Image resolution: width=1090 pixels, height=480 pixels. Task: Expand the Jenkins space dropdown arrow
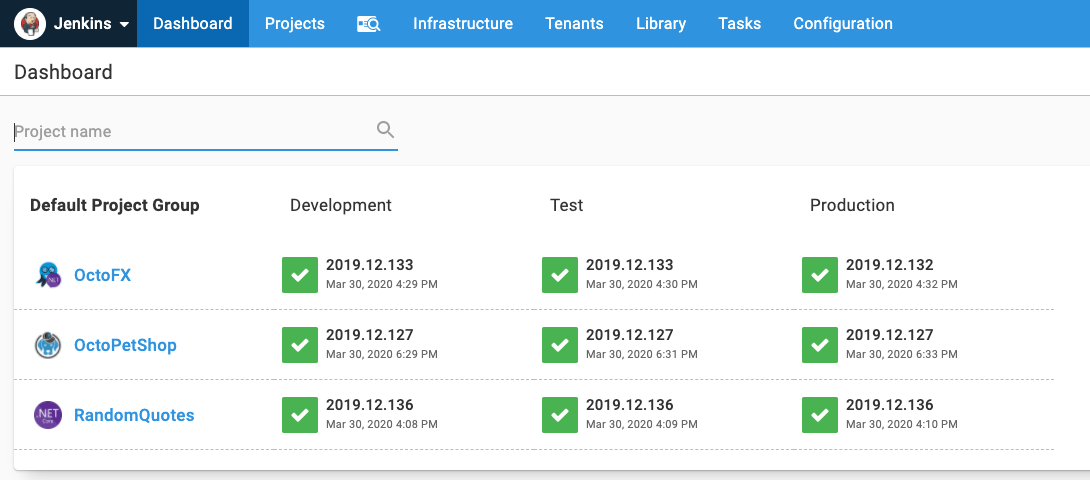coord(124,24)
